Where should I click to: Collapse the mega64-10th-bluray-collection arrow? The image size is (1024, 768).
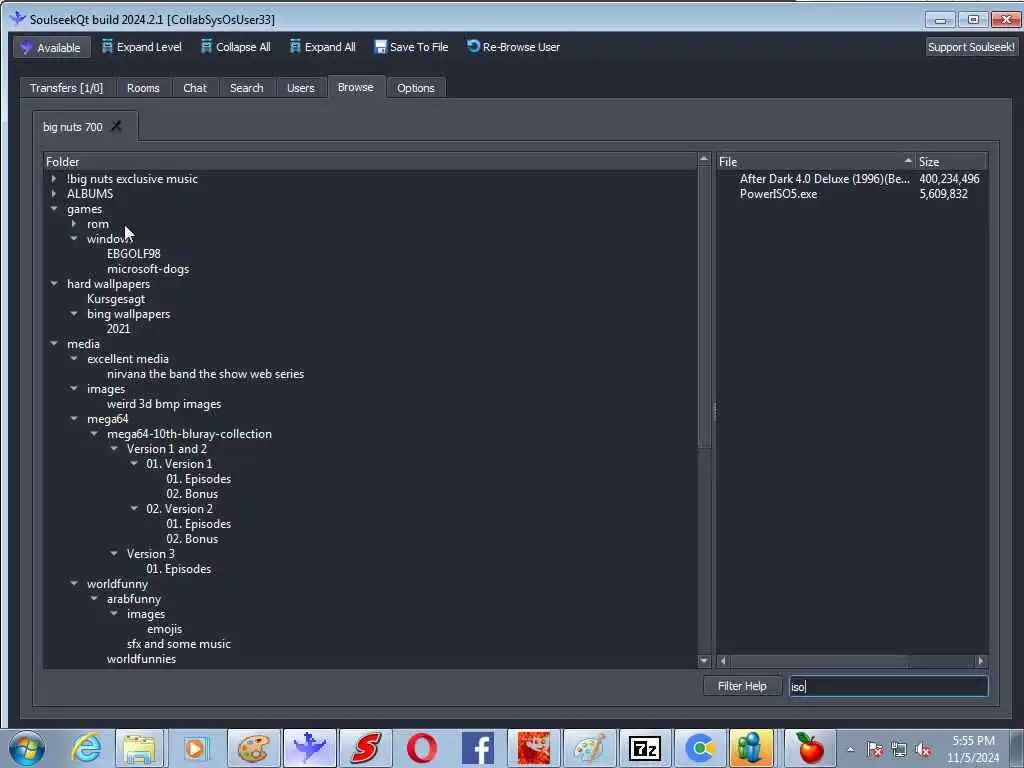pyautogui.click(x=94, y=434)
